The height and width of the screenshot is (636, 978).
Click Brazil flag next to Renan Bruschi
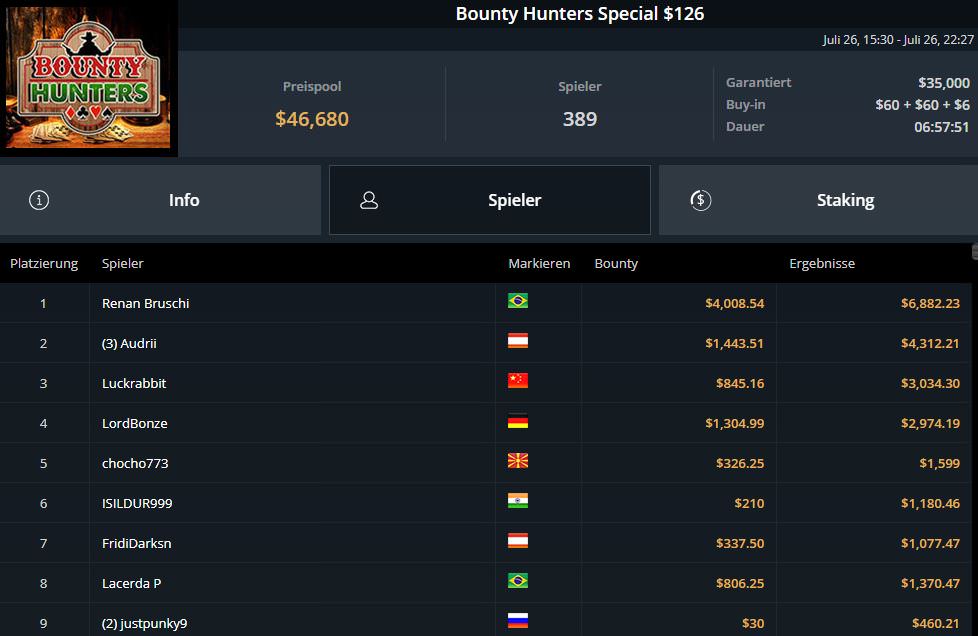[517, 301]
